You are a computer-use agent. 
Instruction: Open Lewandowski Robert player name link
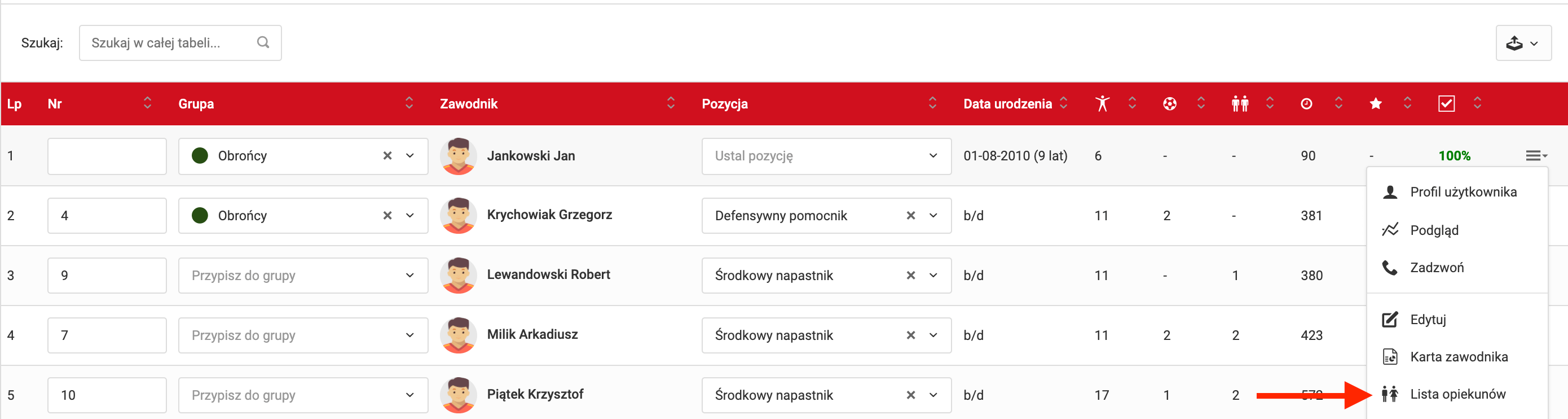click(548, 274)
